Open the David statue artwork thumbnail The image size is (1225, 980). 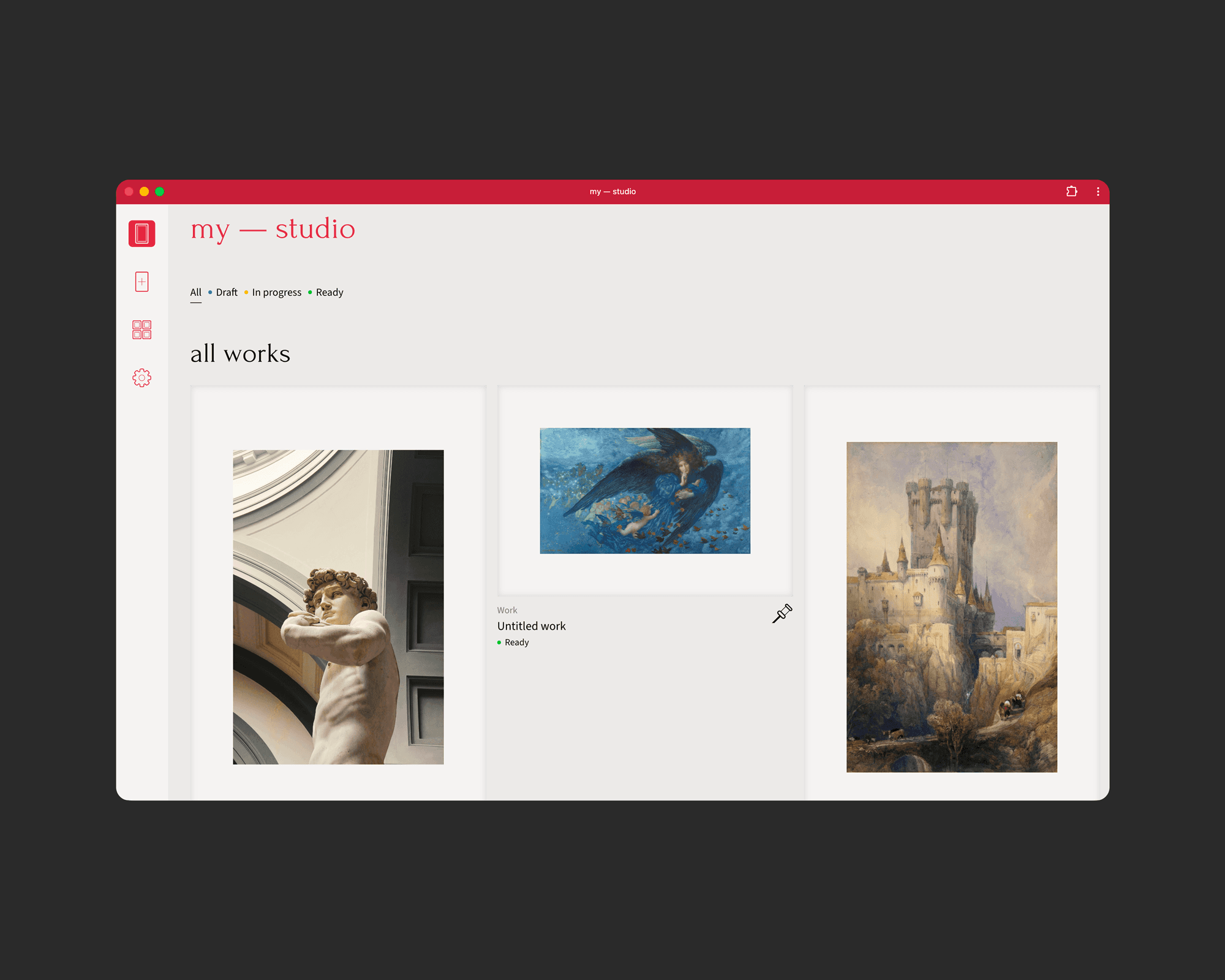point(338,607)
